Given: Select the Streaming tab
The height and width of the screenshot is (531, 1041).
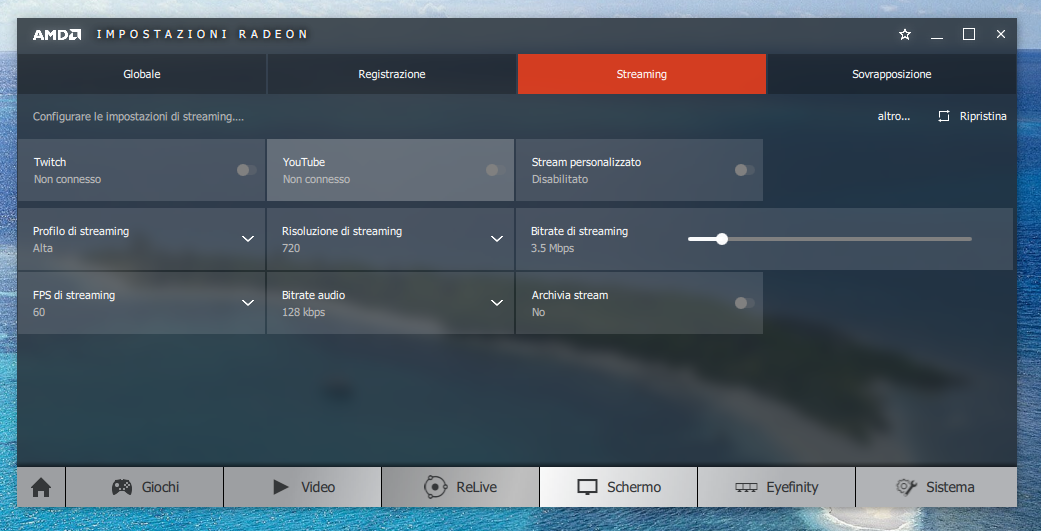Looking at the screenshot, I should (641, 74).
